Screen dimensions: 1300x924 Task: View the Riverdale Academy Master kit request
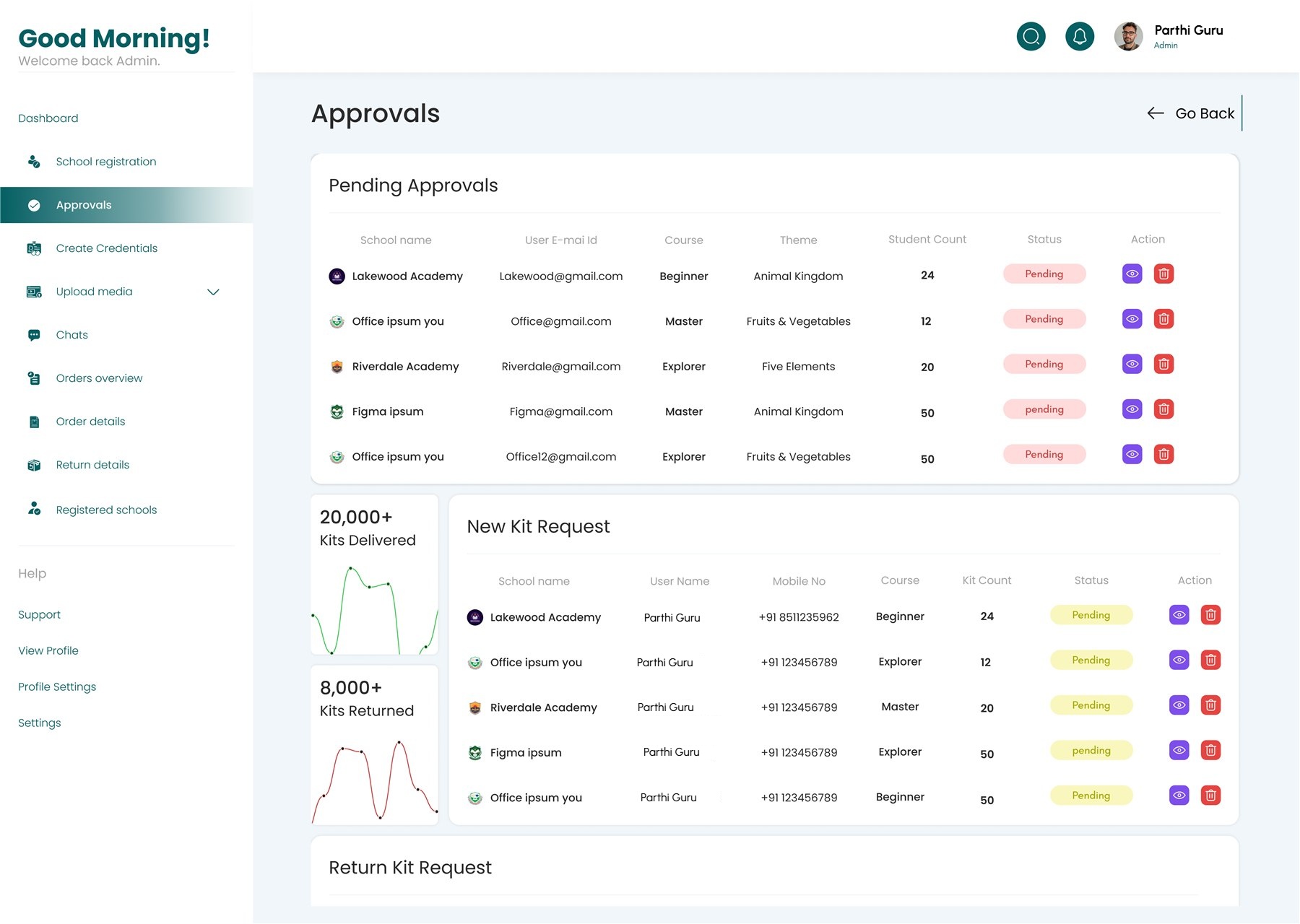[x=1179, y=705]
